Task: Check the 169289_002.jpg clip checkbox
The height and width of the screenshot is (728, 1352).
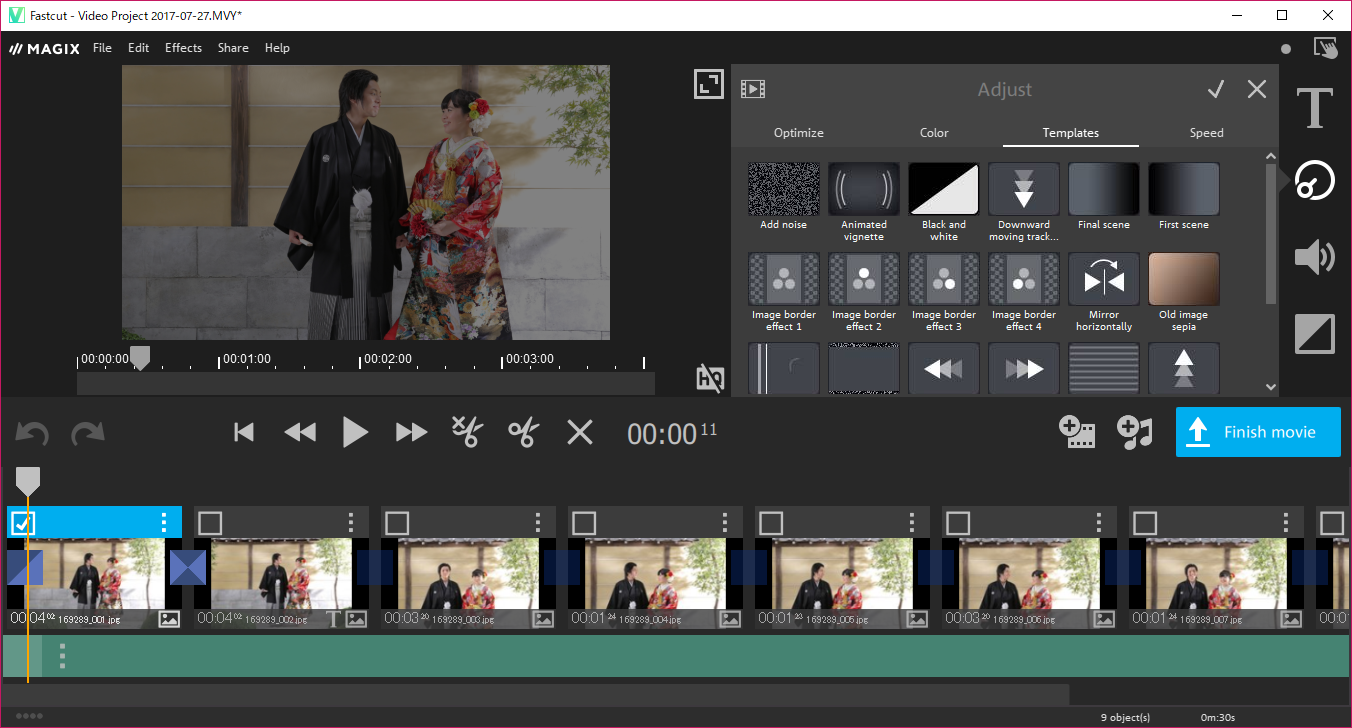Action: (210, 523)
